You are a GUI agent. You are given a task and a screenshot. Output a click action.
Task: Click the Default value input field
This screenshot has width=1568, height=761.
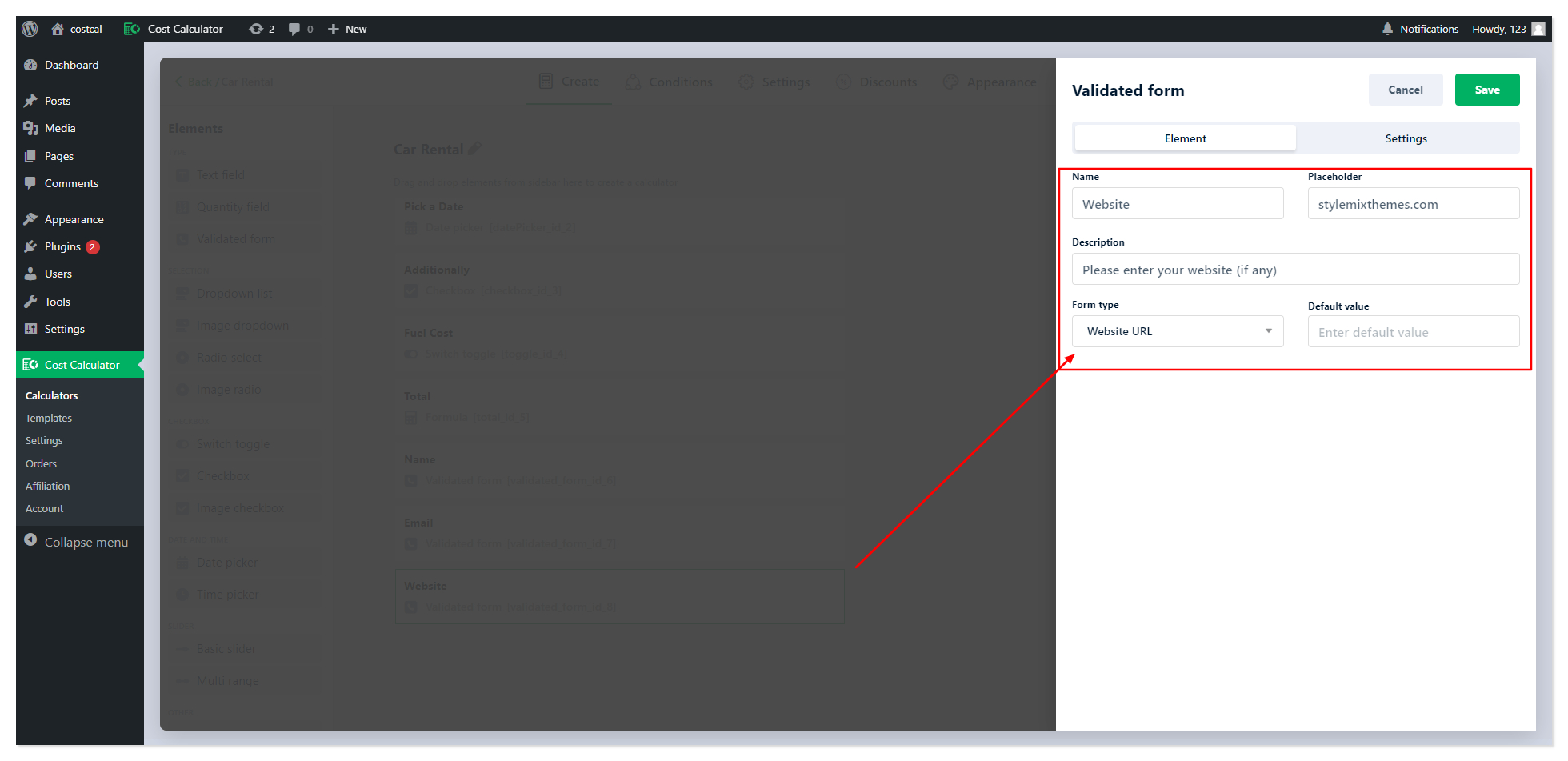(x=1413, y=332)
